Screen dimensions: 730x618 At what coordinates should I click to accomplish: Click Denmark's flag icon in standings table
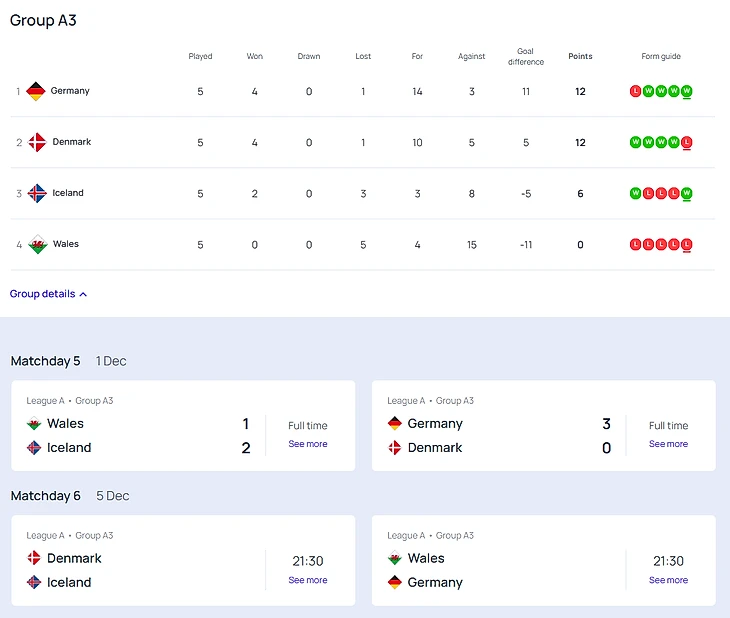(36, 142)
